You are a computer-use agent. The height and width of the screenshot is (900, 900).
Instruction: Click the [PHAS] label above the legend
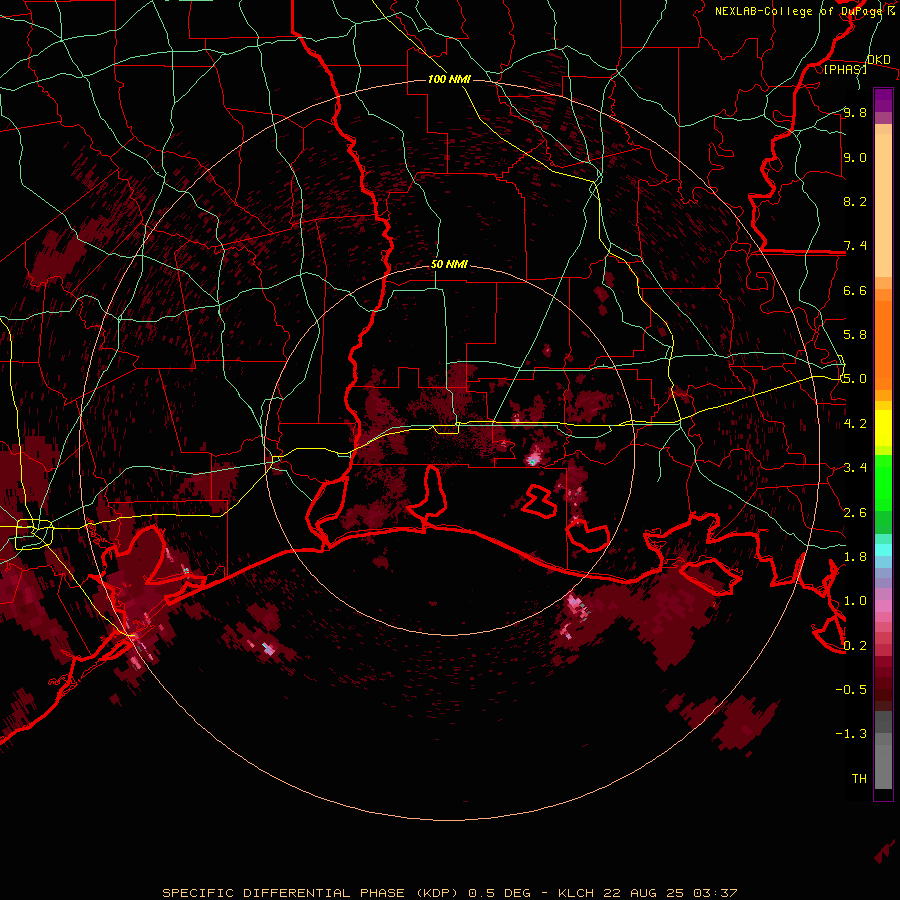pyautogui.click(x=845, y=69)
